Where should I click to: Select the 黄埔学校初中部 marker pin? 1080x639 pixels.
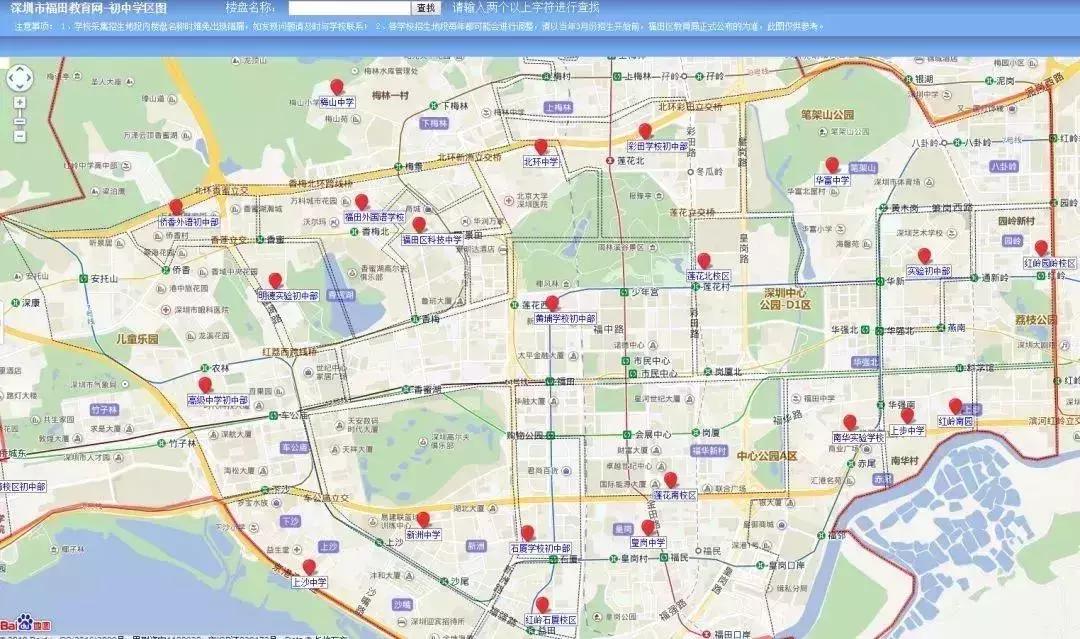pos(552,304)
